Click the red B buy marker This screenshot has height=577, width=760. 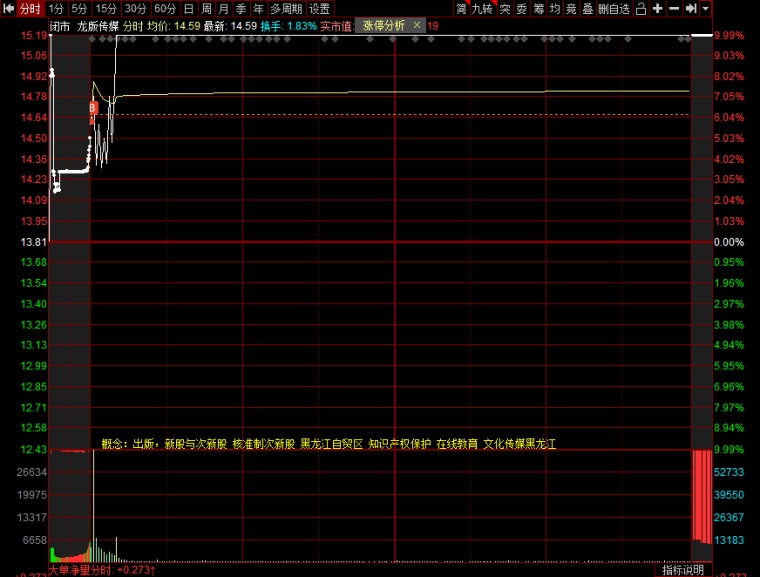click(93, 108)
